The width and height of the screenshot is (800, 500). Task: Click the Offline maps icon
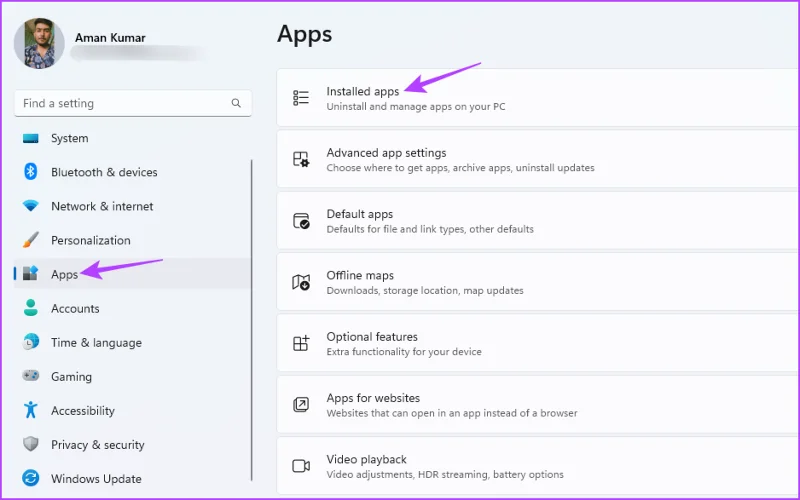pos(301,282)
